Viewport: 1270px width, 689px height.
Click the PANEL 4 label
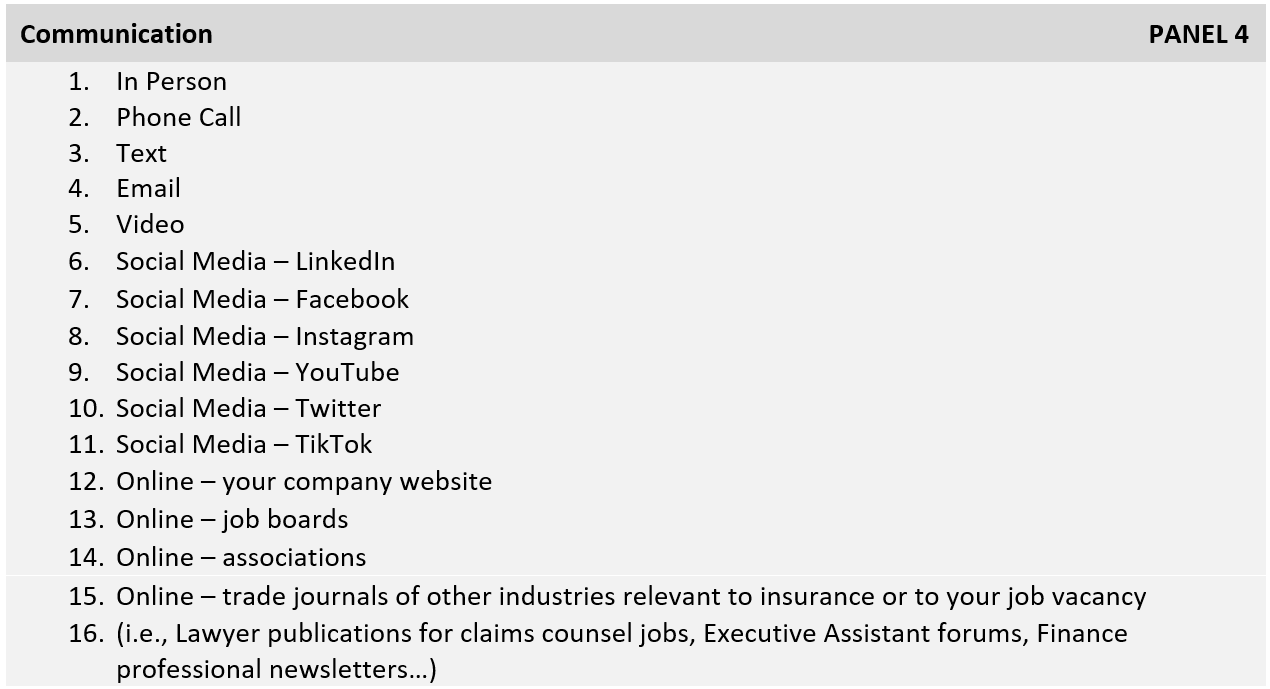[1198, 34]
